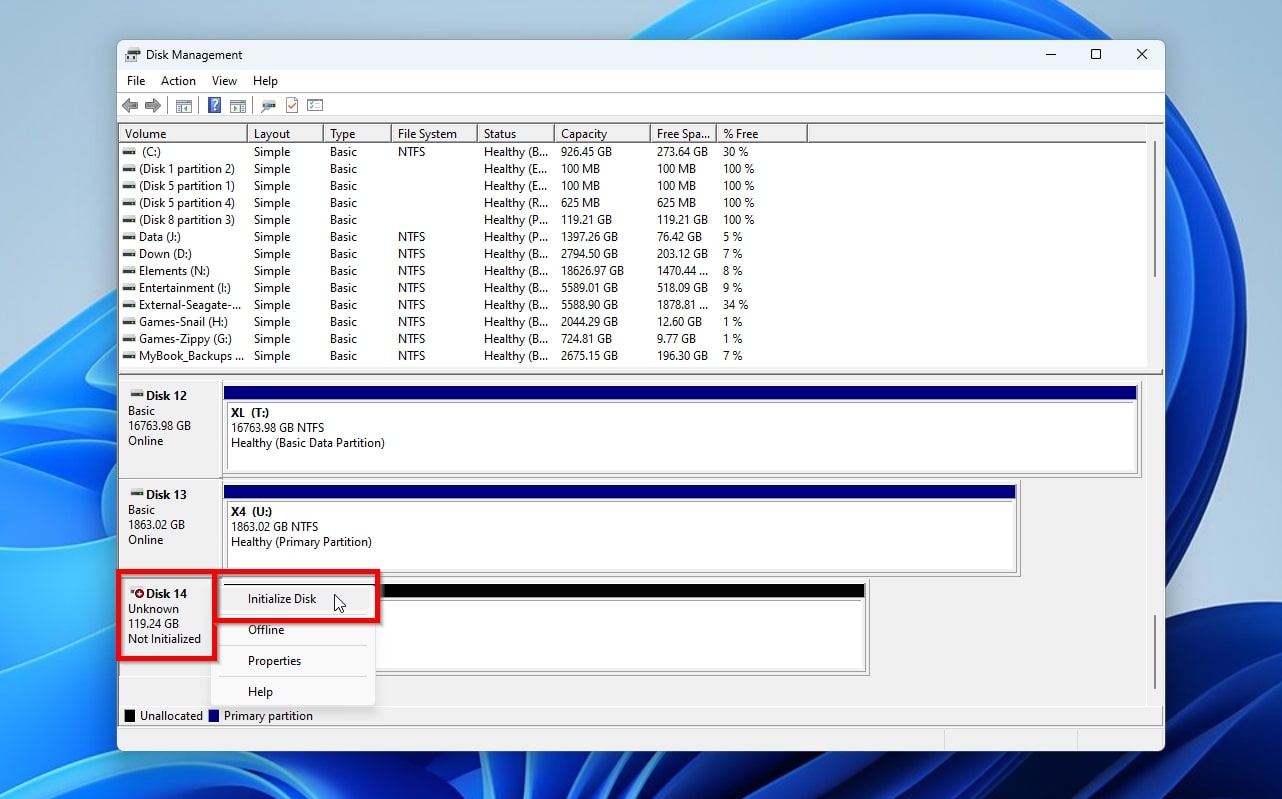Click the blue Help question-mark toolbar icon
The height and width of the screenshot is (799, 1282).
point(214,106)
